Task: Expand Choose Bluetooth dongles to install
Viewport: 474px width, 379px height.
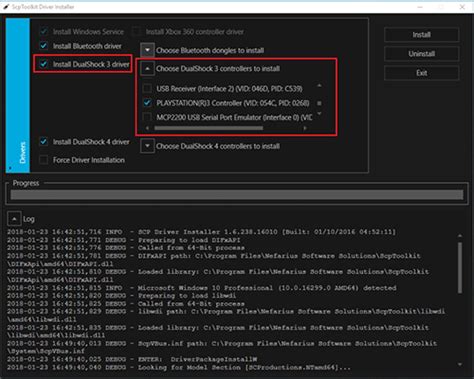Action: (x=147, y=50)
